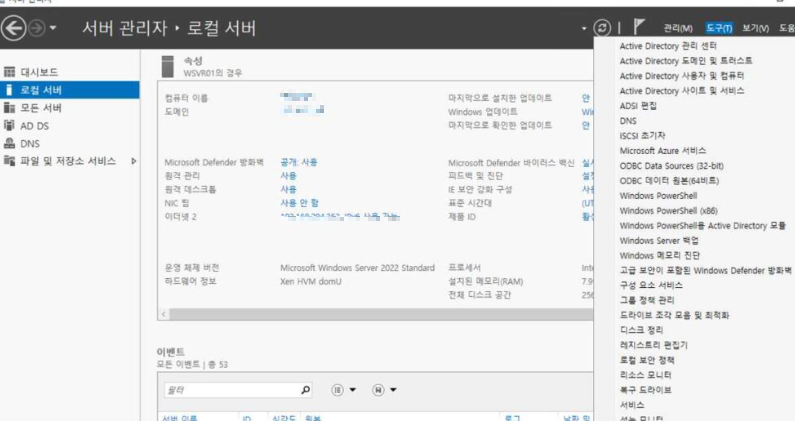Open 구성 요소 서비스
The height and width of the screenshot is (421, 795).
pyautogui.click(x=651, y=285)
